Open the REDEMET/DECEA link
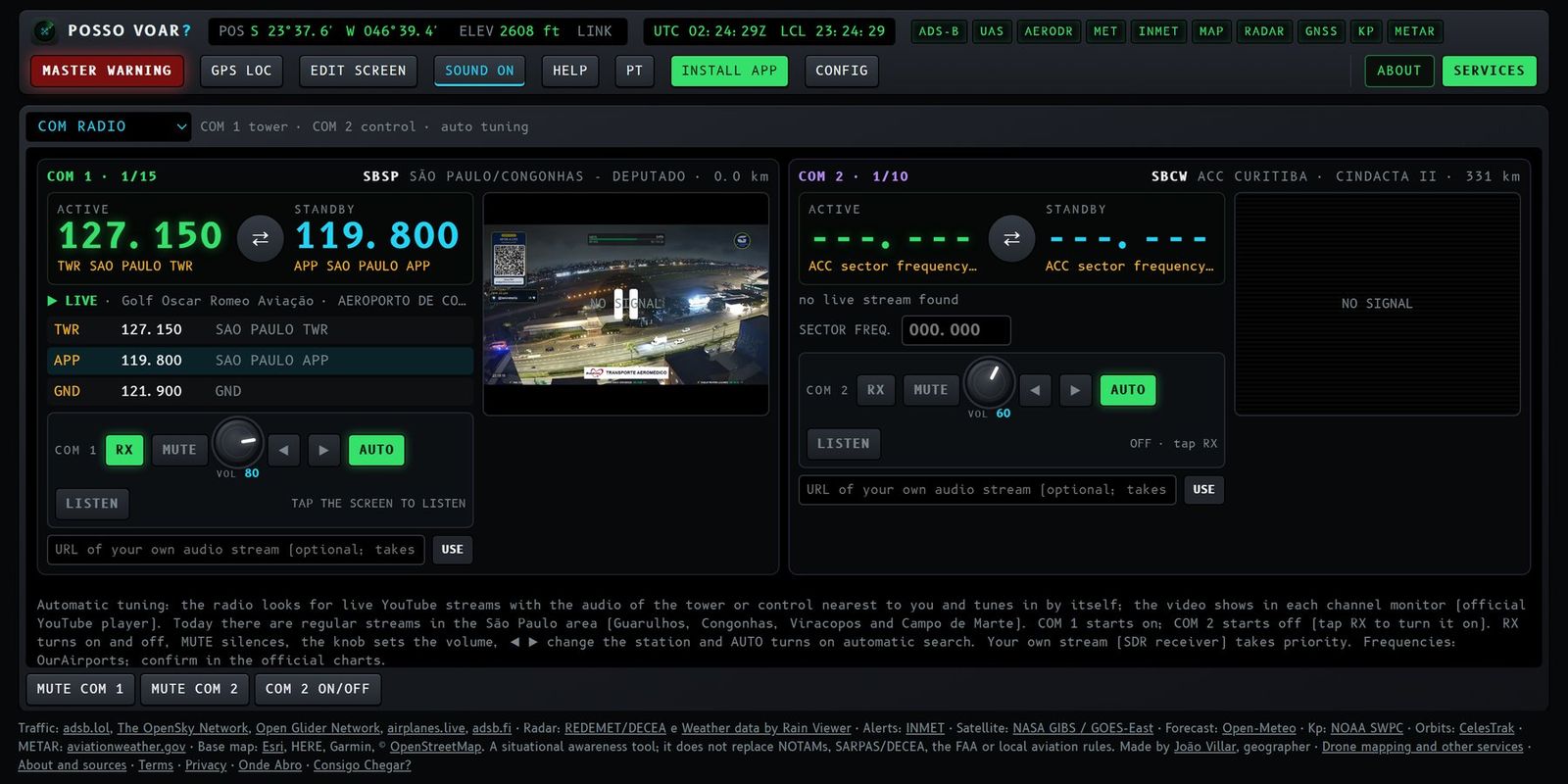The height and width of the screenshot is (784, 1568). click(615, 728)
